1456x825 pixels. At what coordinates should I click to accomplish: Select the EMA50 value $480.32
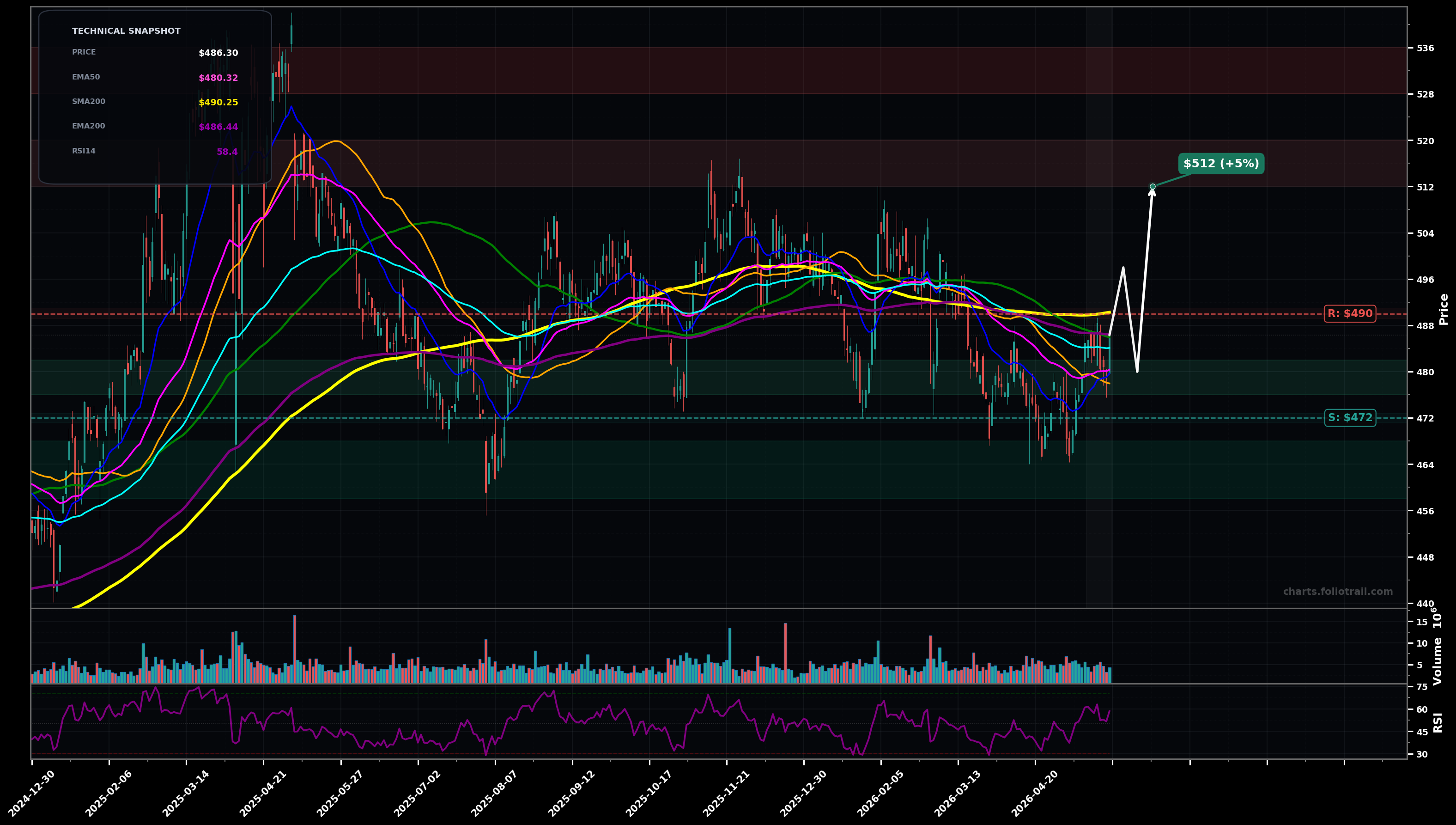click(218, 78)
